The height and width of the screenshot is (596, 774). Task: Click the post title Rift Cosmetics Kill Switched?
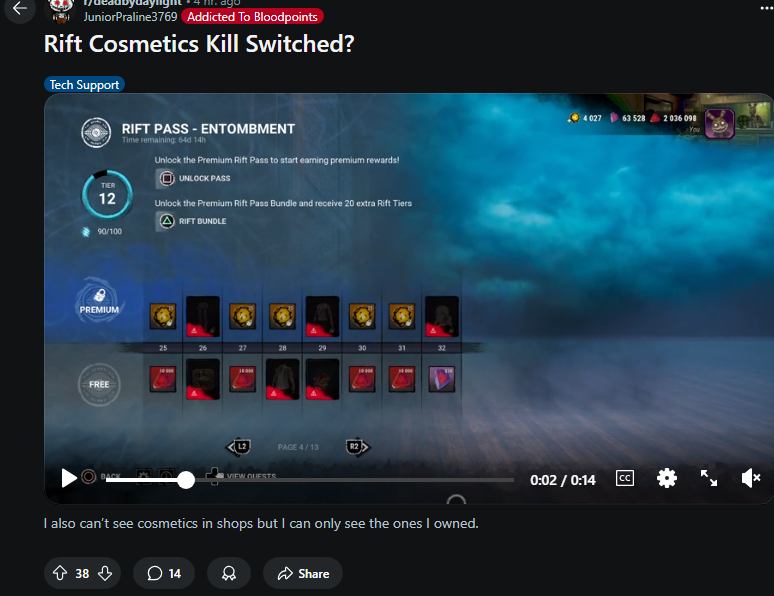coord(199,44)
